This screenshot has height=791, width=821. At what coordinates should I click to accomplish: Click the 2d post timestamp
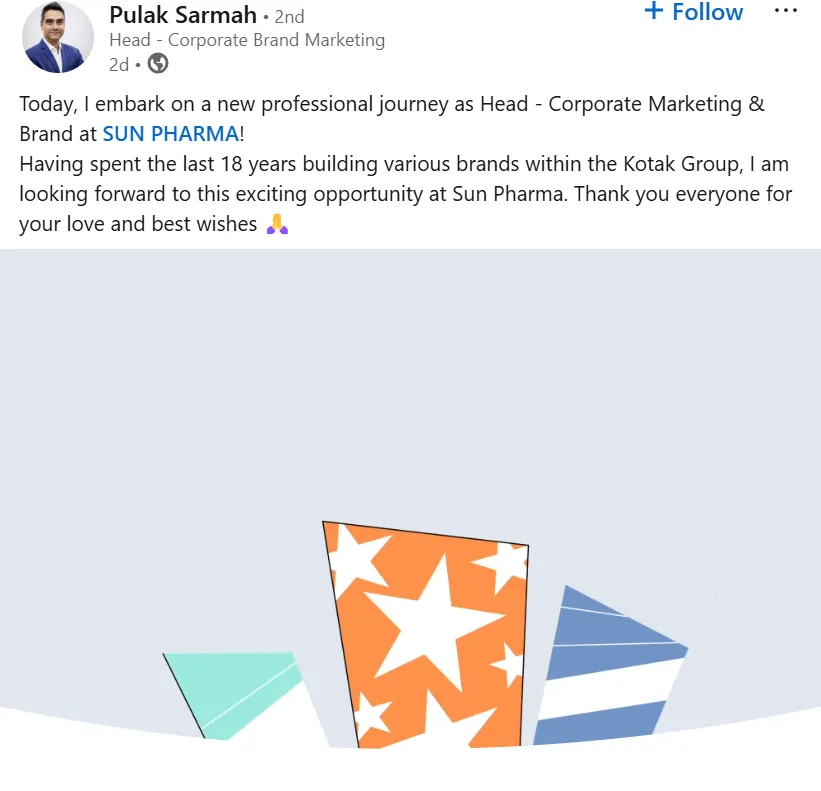coord(119,64)
